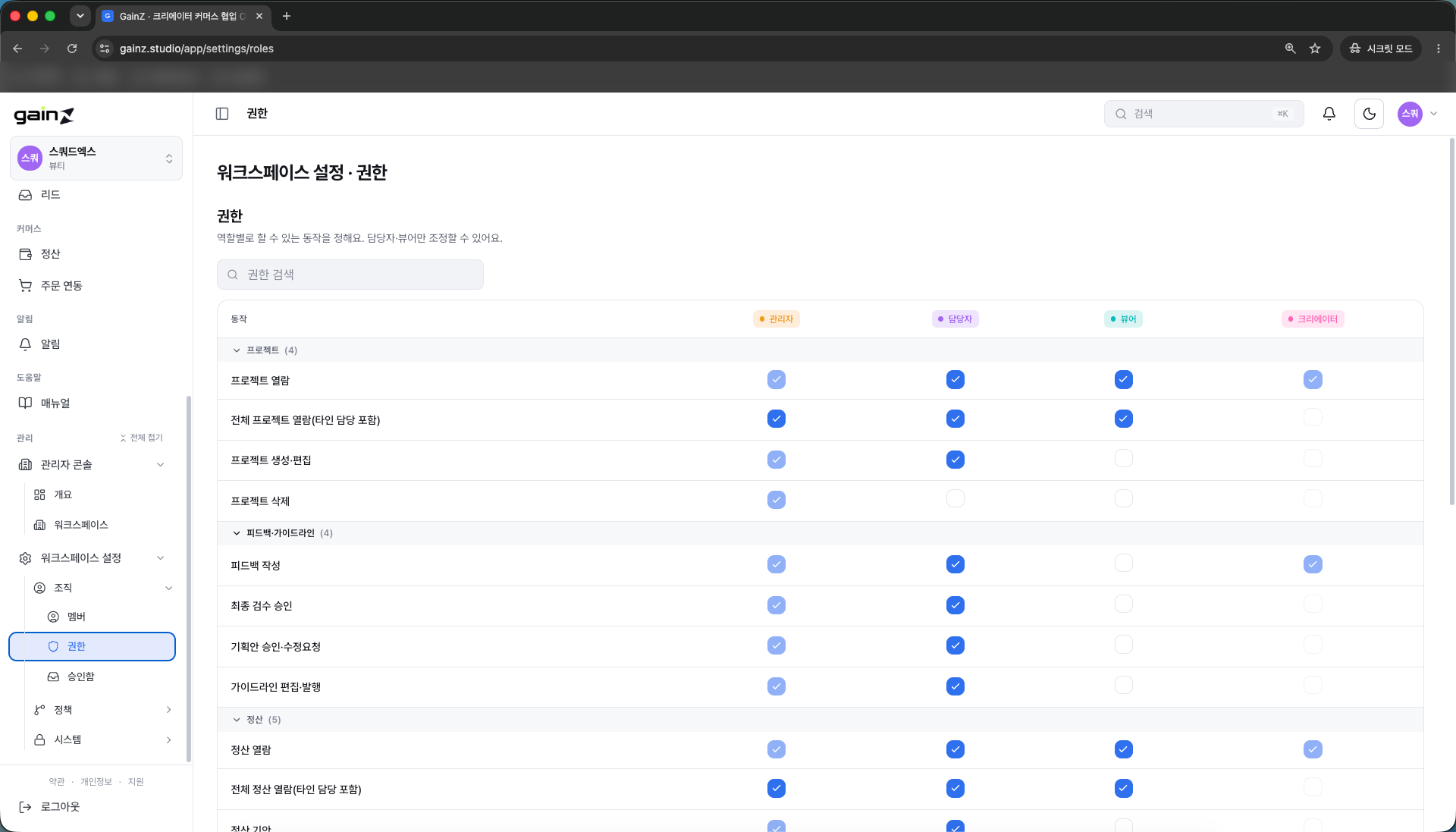Click the 담당자 role badge
This screenshot has height=832, width=1456.
tap(955, 319)
